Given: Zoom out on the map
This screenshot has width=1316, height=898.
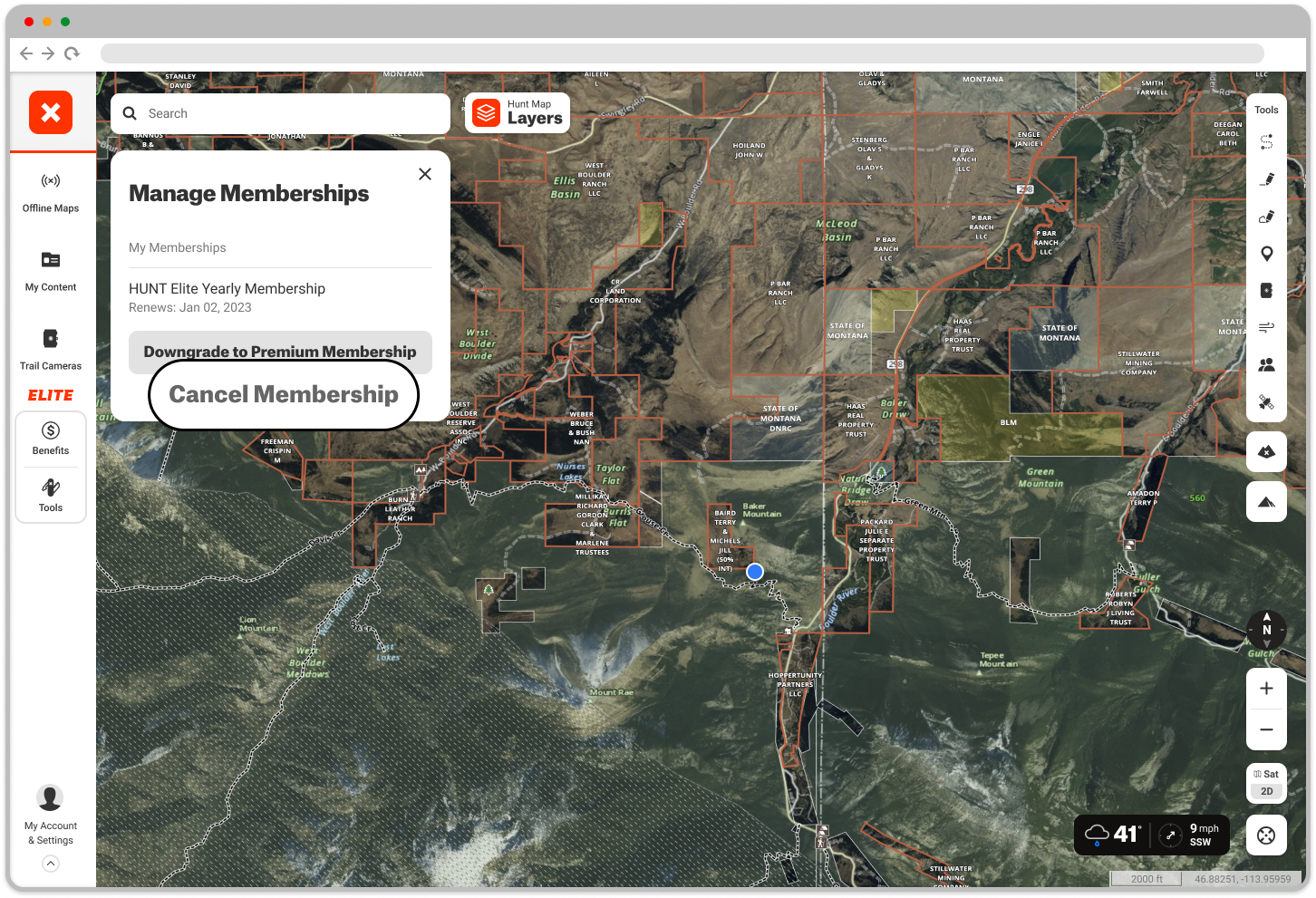Looking at the screenshot, I should point(1267,729).
